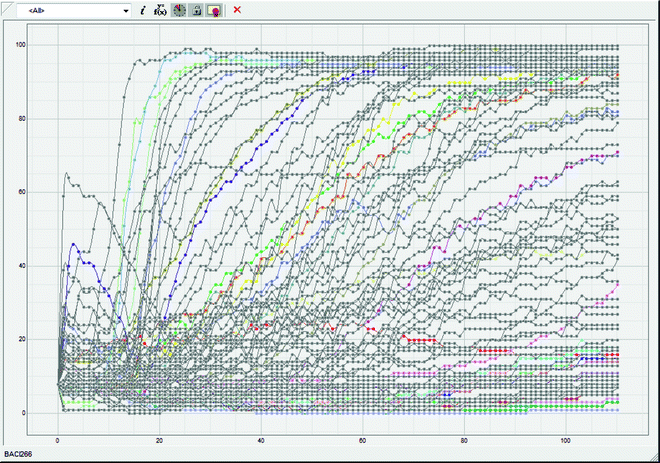Image resolution: width=660 pixels, height=463 pixels.
Task: Toggle the padlock lock icon
Action: (x=196, y=10)
